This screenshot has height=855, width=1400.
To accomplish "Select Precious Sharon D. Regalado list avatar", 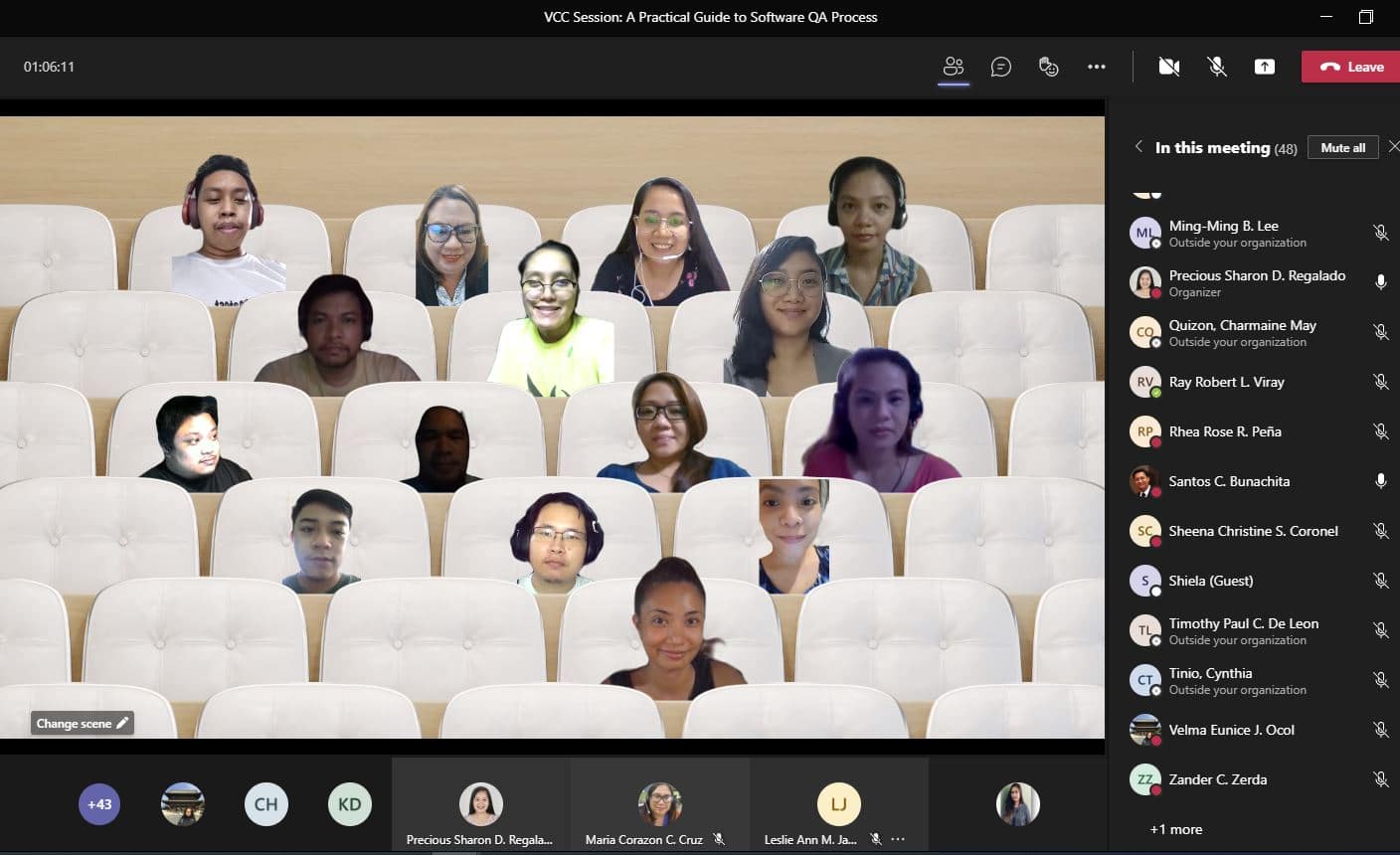I will click(1145, 282).
